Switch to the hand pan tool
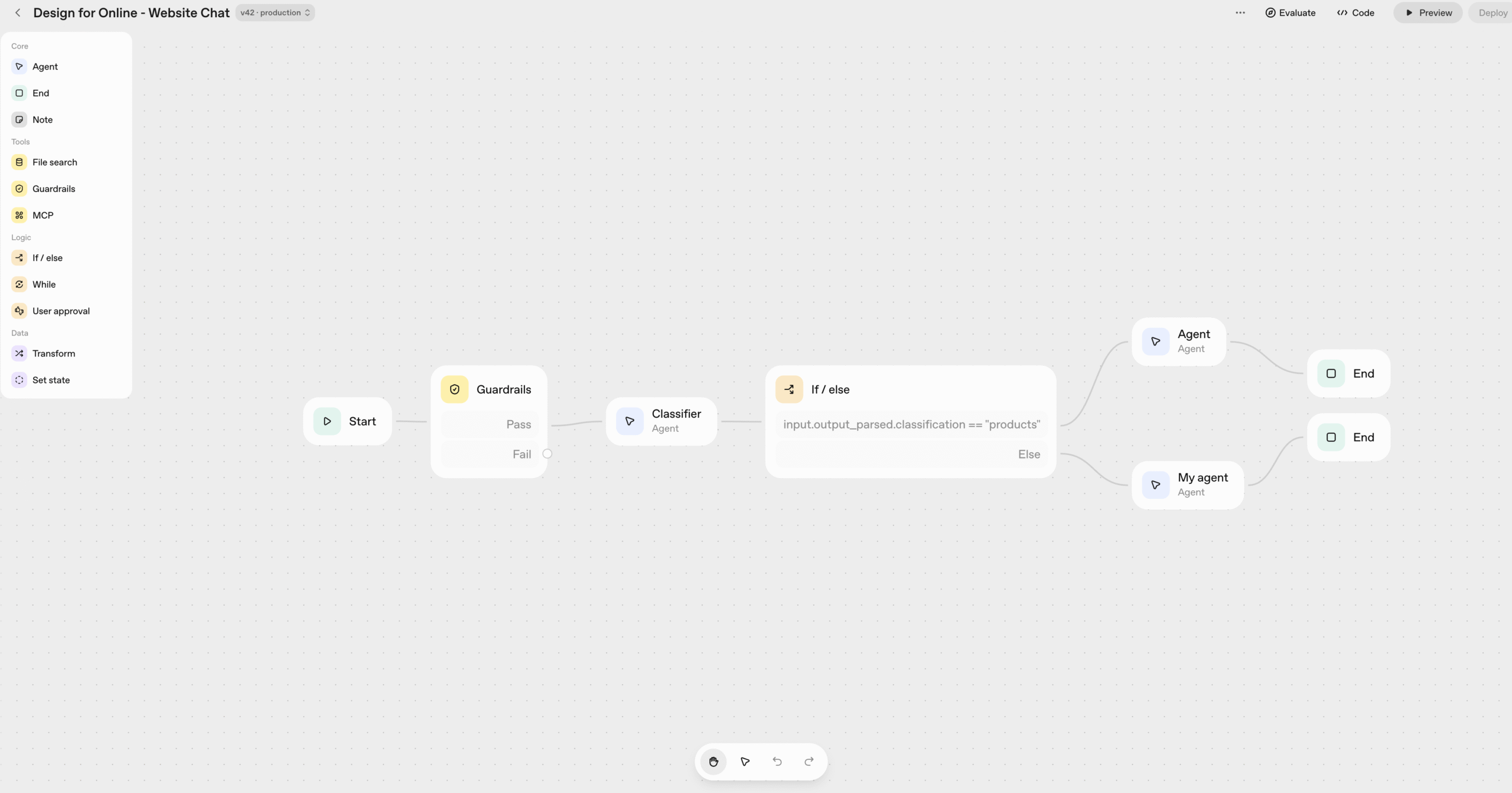The height and width of the screenshot is (793, 1512). point(713,762)
